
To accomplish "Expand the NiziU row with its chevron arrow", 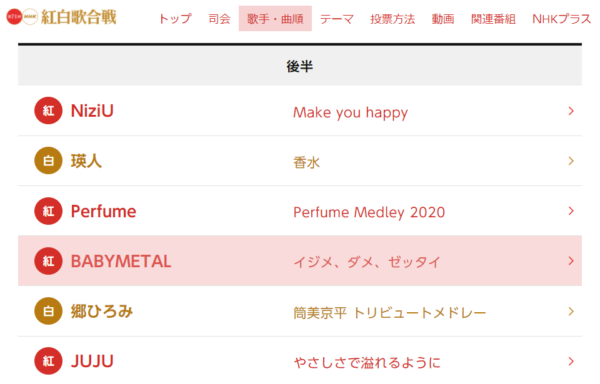I will pyautogui.click(x=571, y=111).
